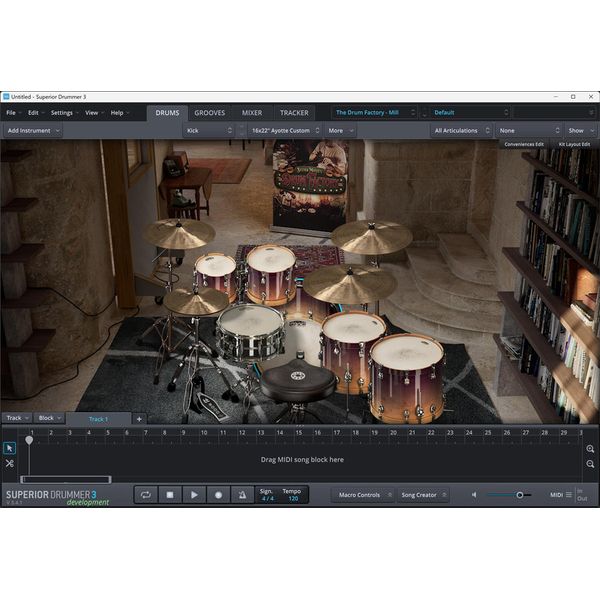Open the MIDI menu icon
Viewport: 600px width, 600px height.
click(x=569, y=495)
